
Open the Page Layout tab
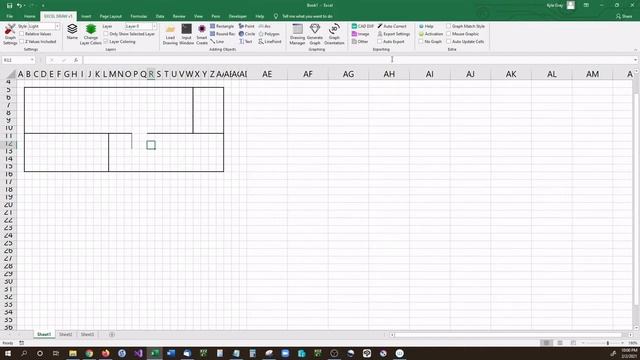[111, 16]
